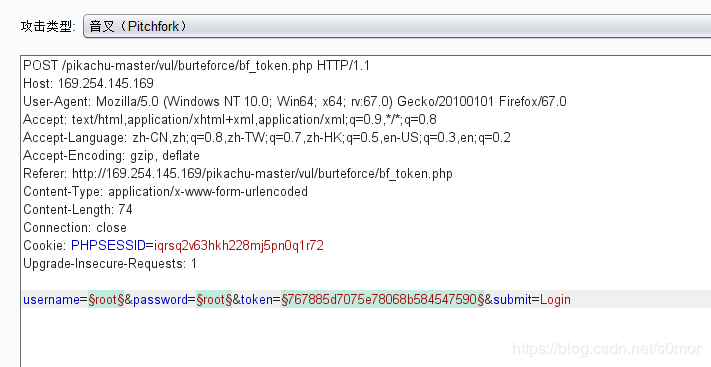Click the username parameter name
The image size is (711, 367).
point(51,299)
